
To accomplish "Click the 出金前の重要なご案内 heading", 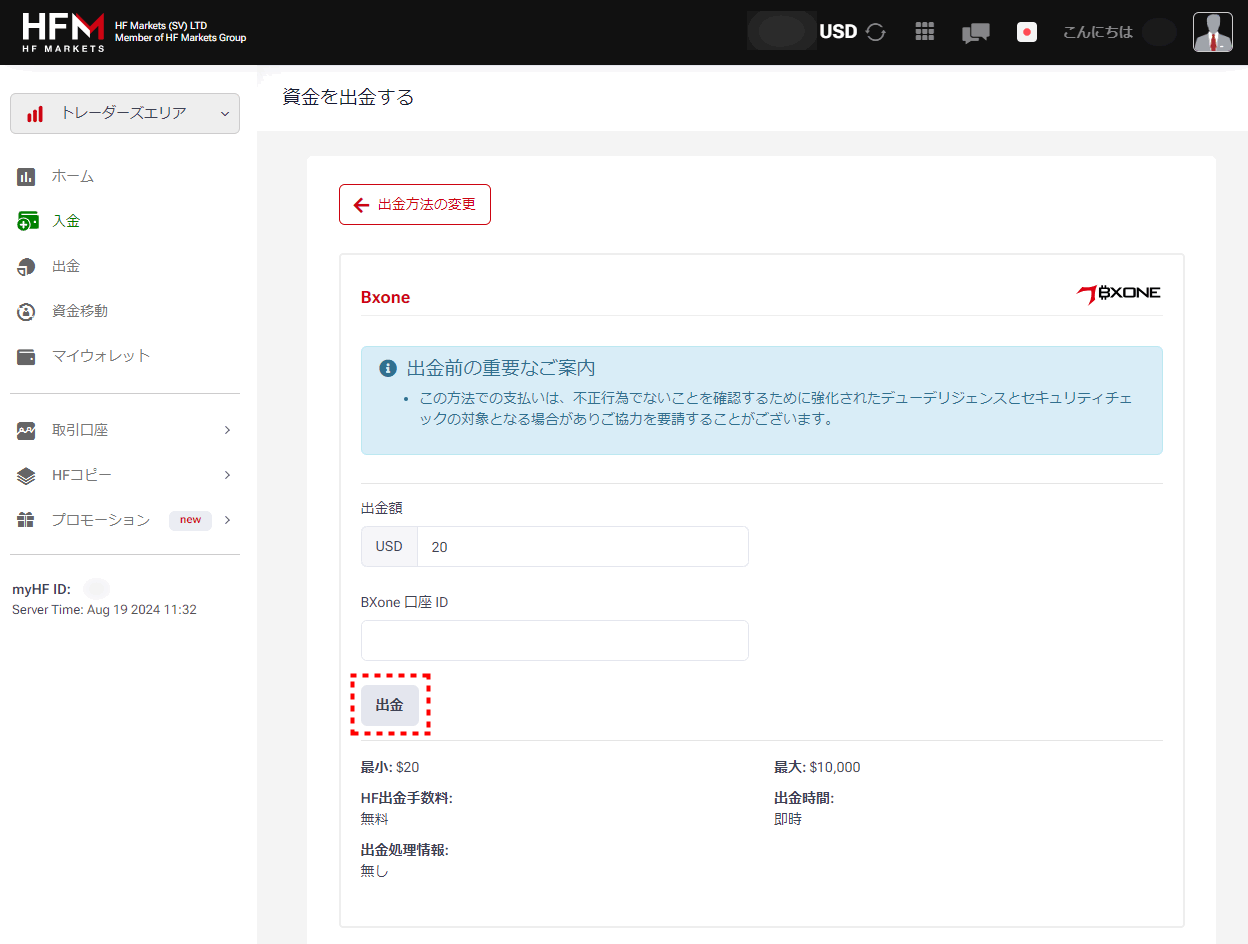I will click(x=501, y=368).
